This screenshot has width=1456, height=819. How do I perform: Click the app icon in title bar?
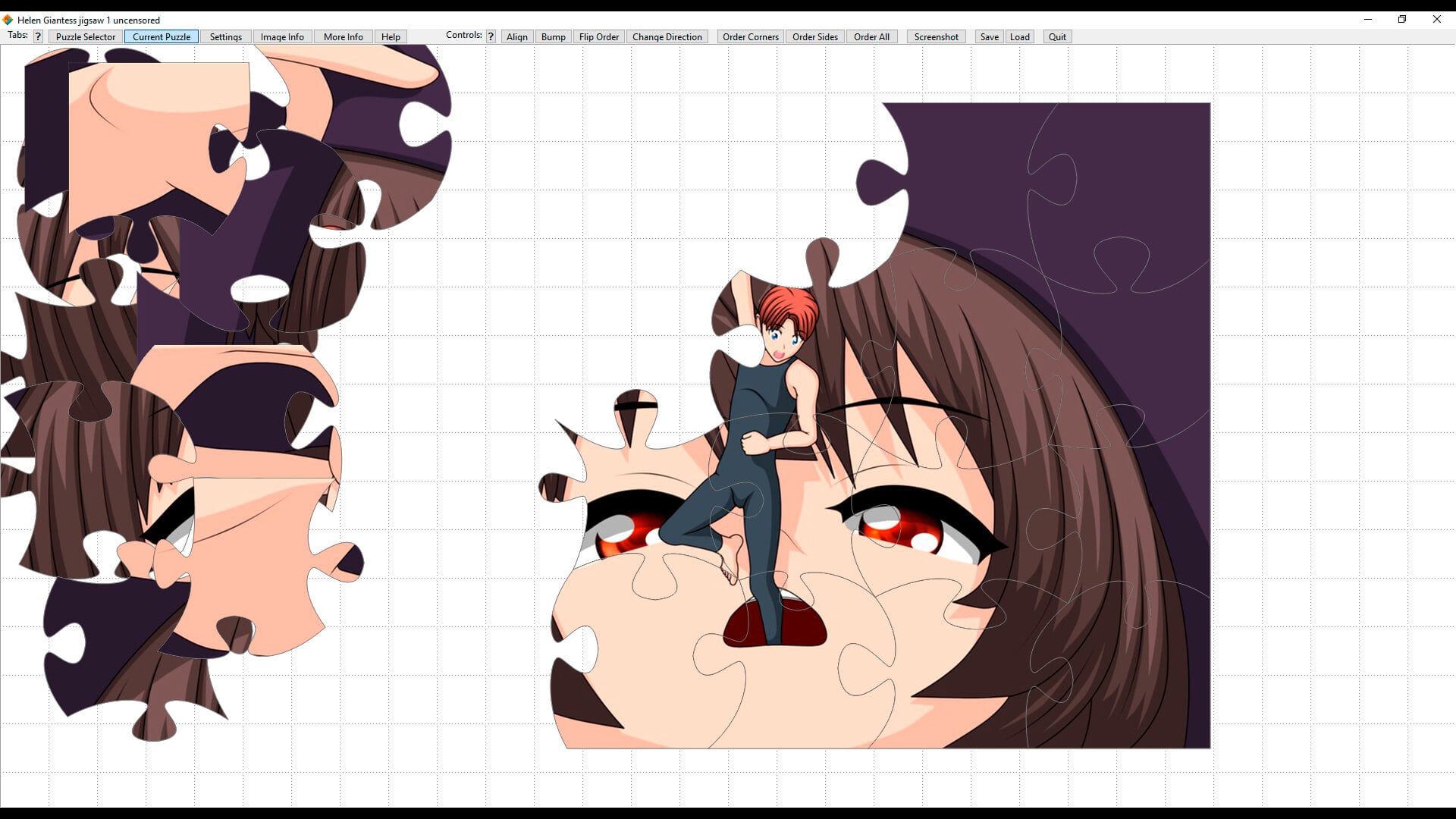coord(8,20)
